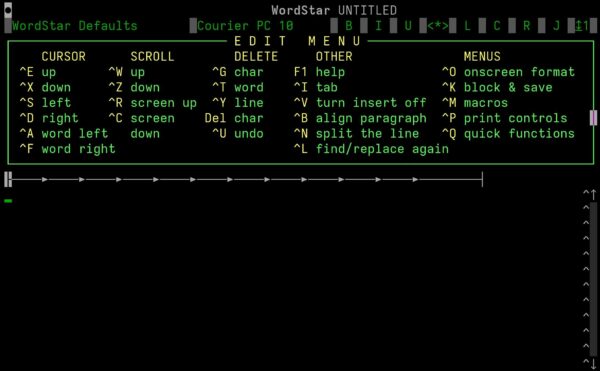Click the <*> style bar item
The width and height of the screenshot is (600, 371).
point(438,26)
